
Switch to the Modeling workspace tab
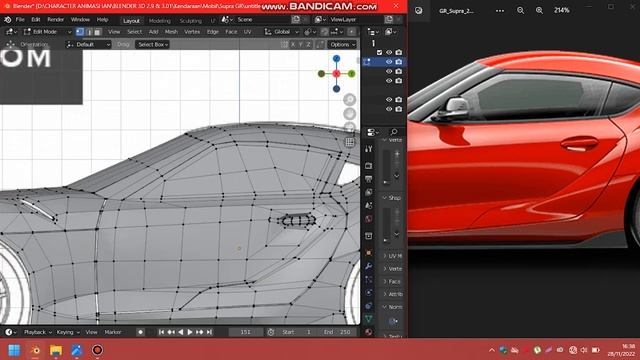point(160,20)
